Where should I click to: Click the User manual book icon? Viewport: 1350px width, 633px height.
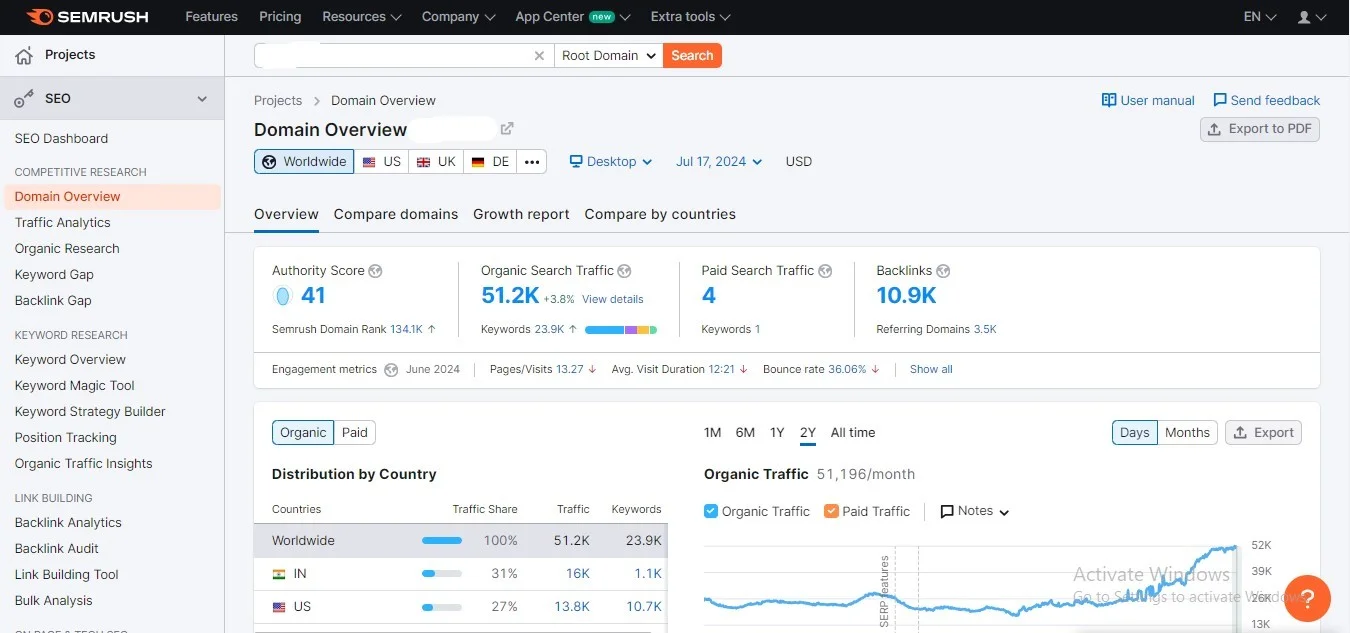coord(1108,100)
